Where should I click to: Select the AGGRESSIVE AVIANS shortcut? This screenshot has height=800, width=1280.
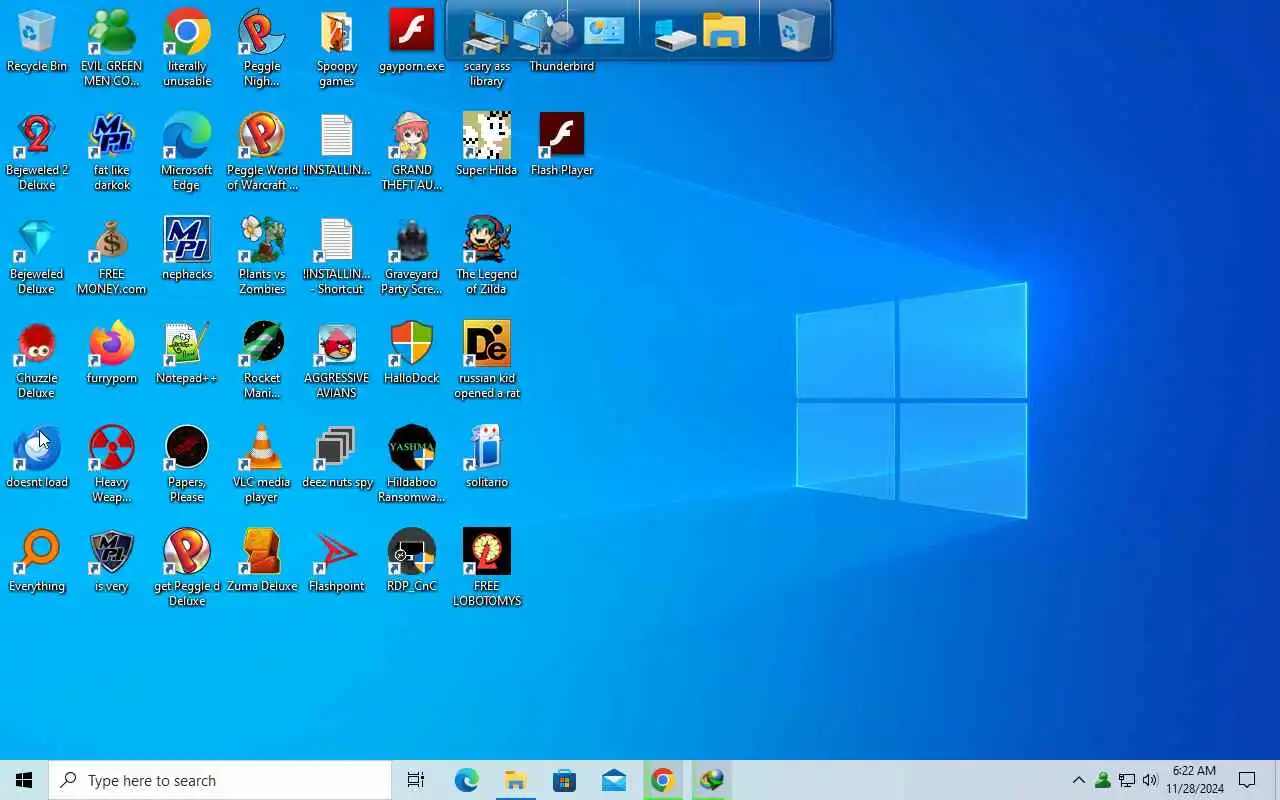337,360
